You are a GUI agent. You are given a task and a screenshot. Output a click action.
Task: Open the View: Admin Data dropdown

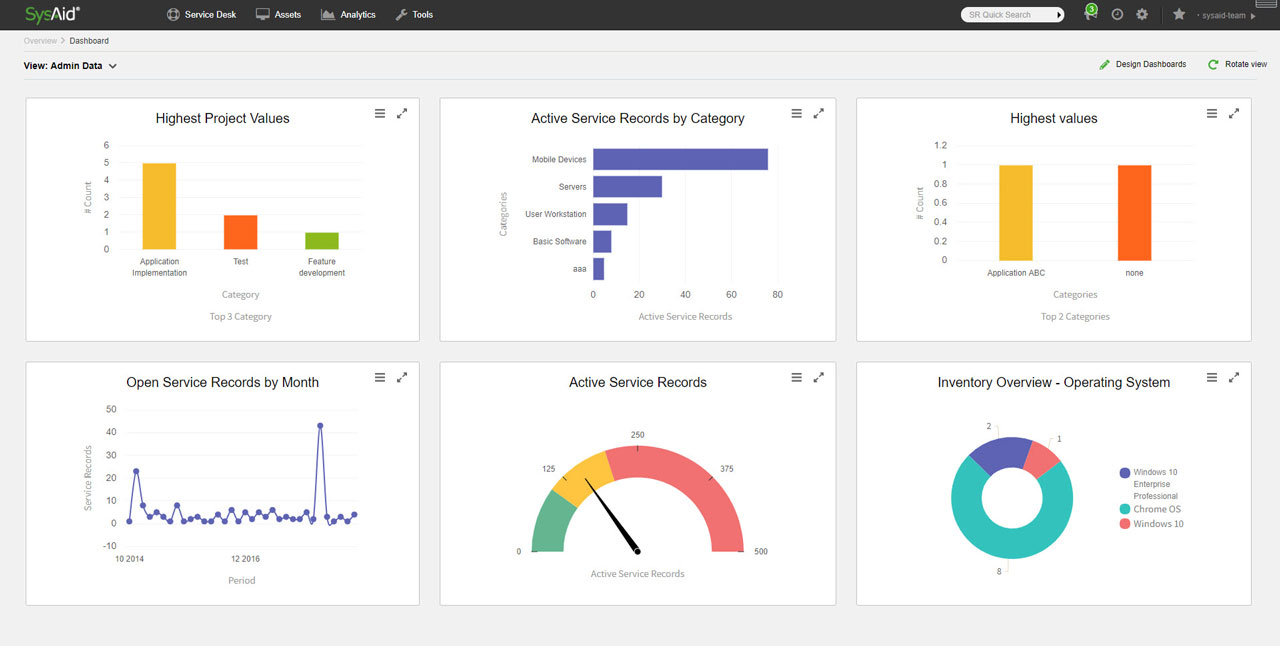pyautogui.click(x=71, y=66)
